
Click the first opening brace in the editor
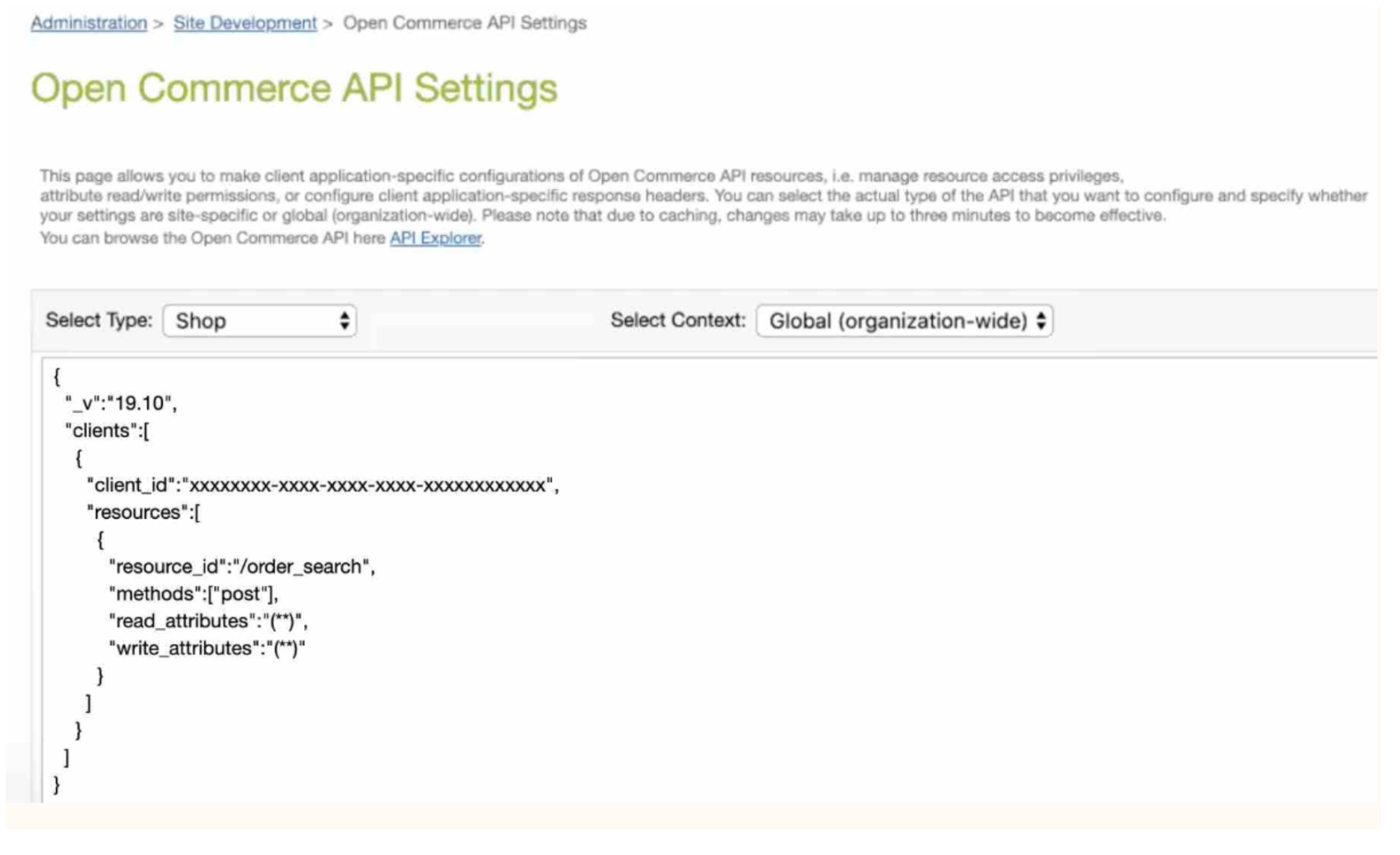pyautogui.click(x=57, y=377)
